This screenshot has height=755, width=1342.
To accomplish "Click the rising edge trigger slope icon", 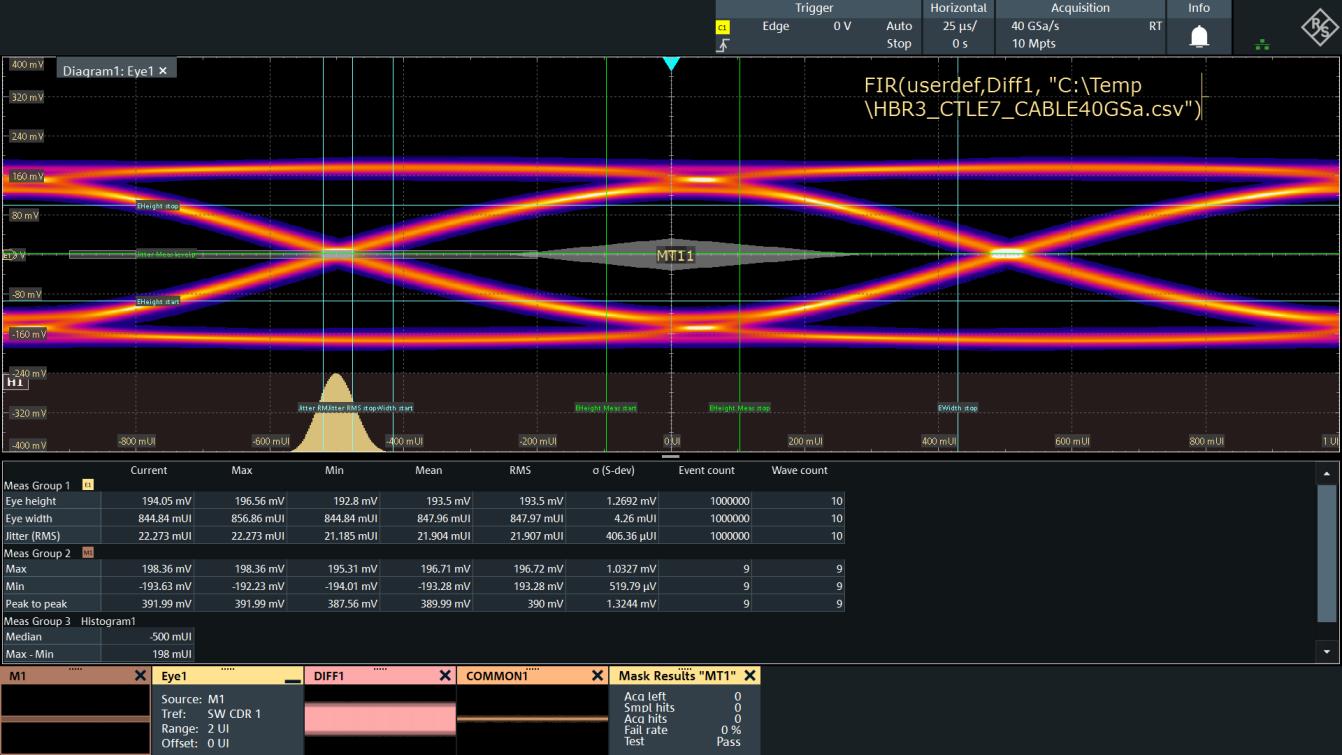I will tap(724, 44).
